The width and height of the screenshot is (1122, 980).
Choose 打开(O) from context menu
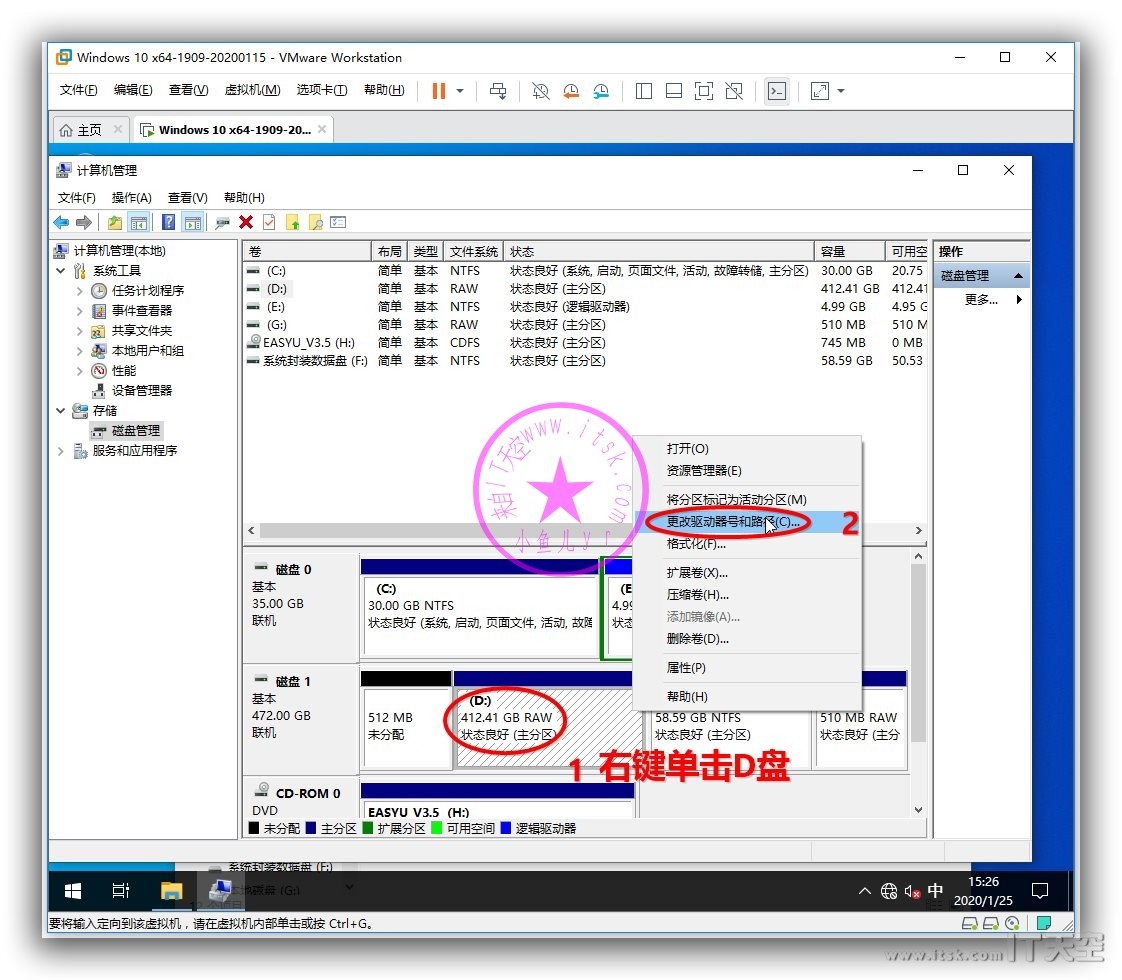[x=746, y=449]
